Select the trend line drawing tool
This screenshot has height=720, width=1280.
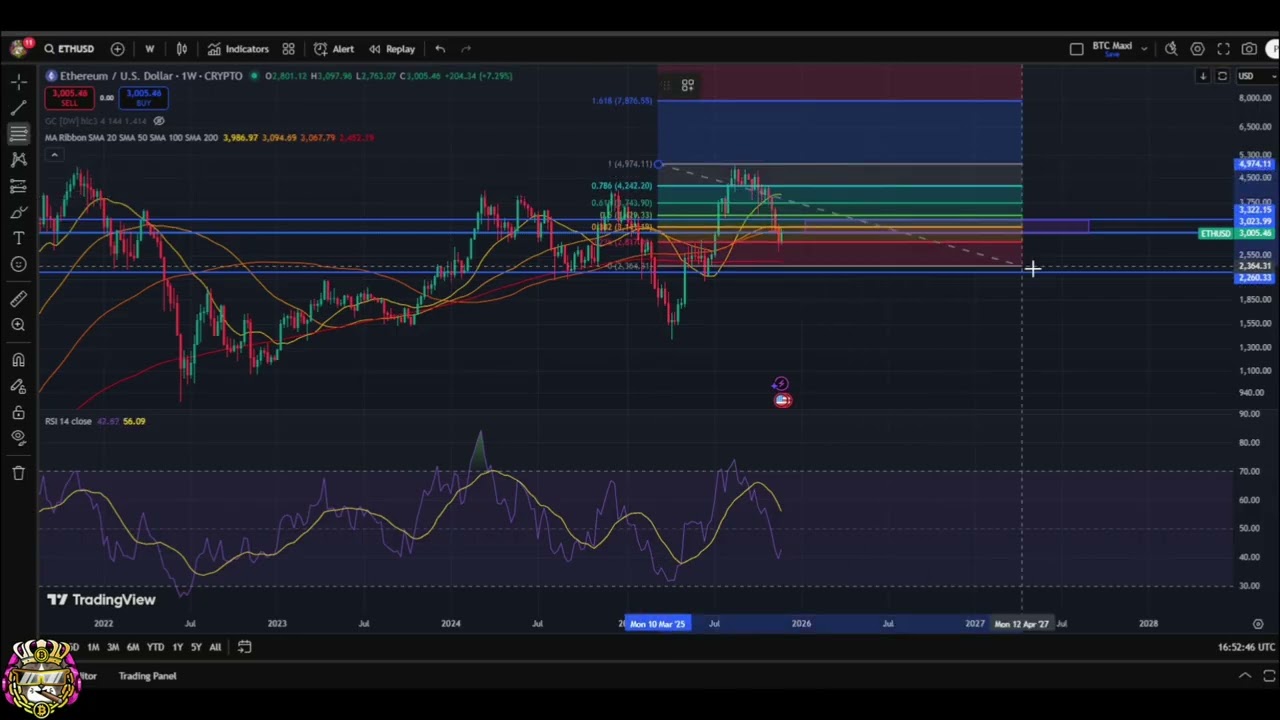tap(18, 108)
